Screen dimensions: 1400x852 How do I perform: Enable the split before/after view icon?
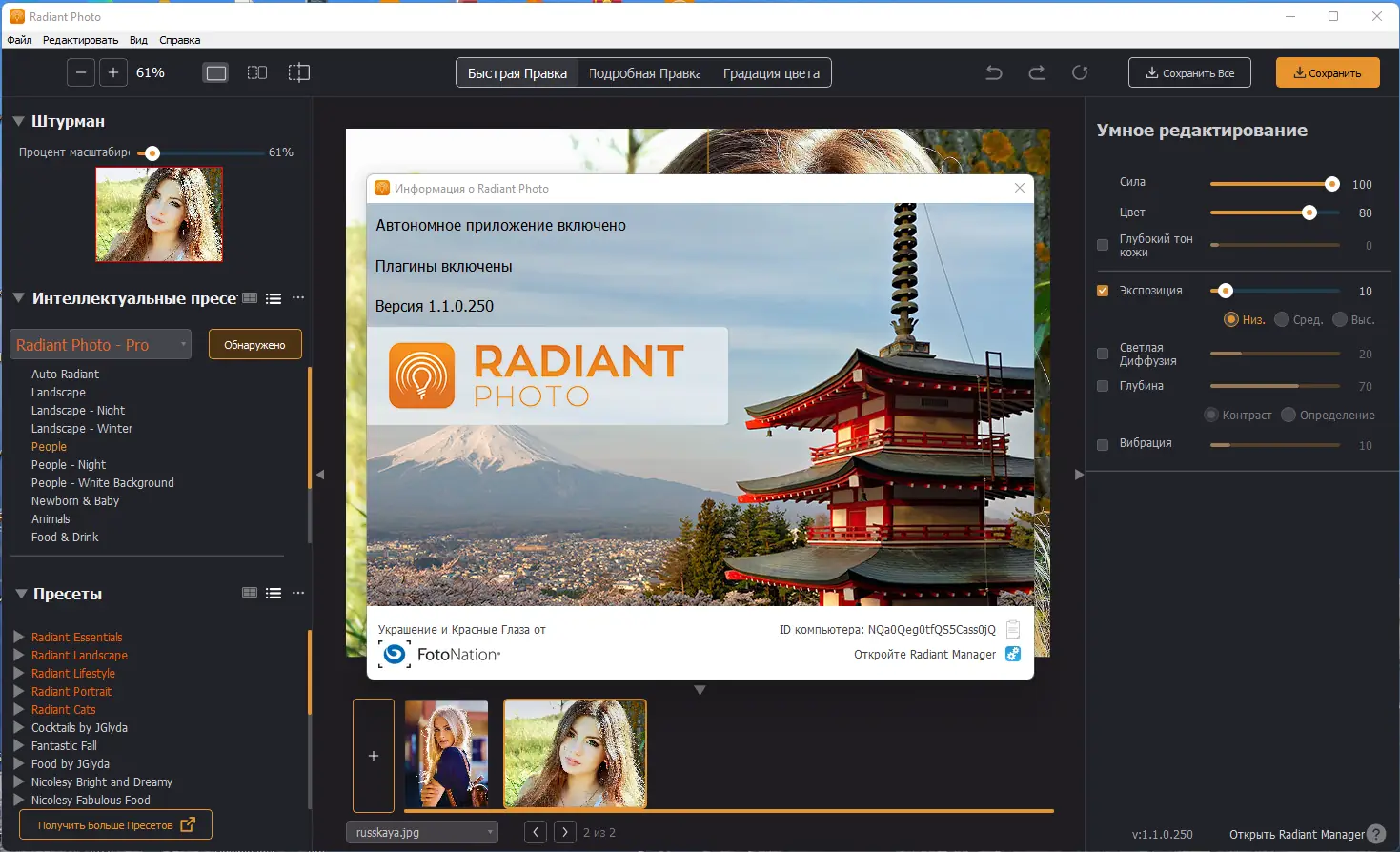coord(298,71)
